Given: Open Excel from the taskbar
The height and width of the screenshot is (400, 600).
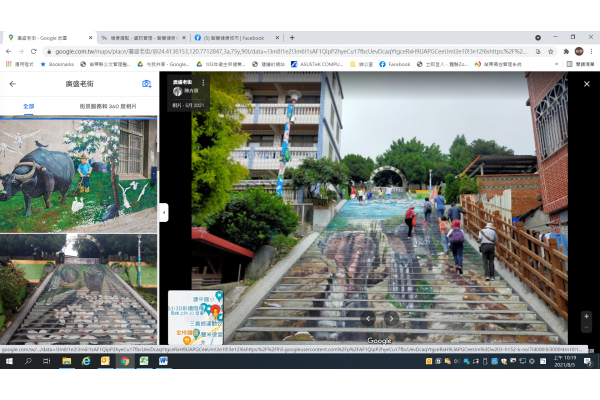Looking at the screenshot, I should click(x=144, y=361).
